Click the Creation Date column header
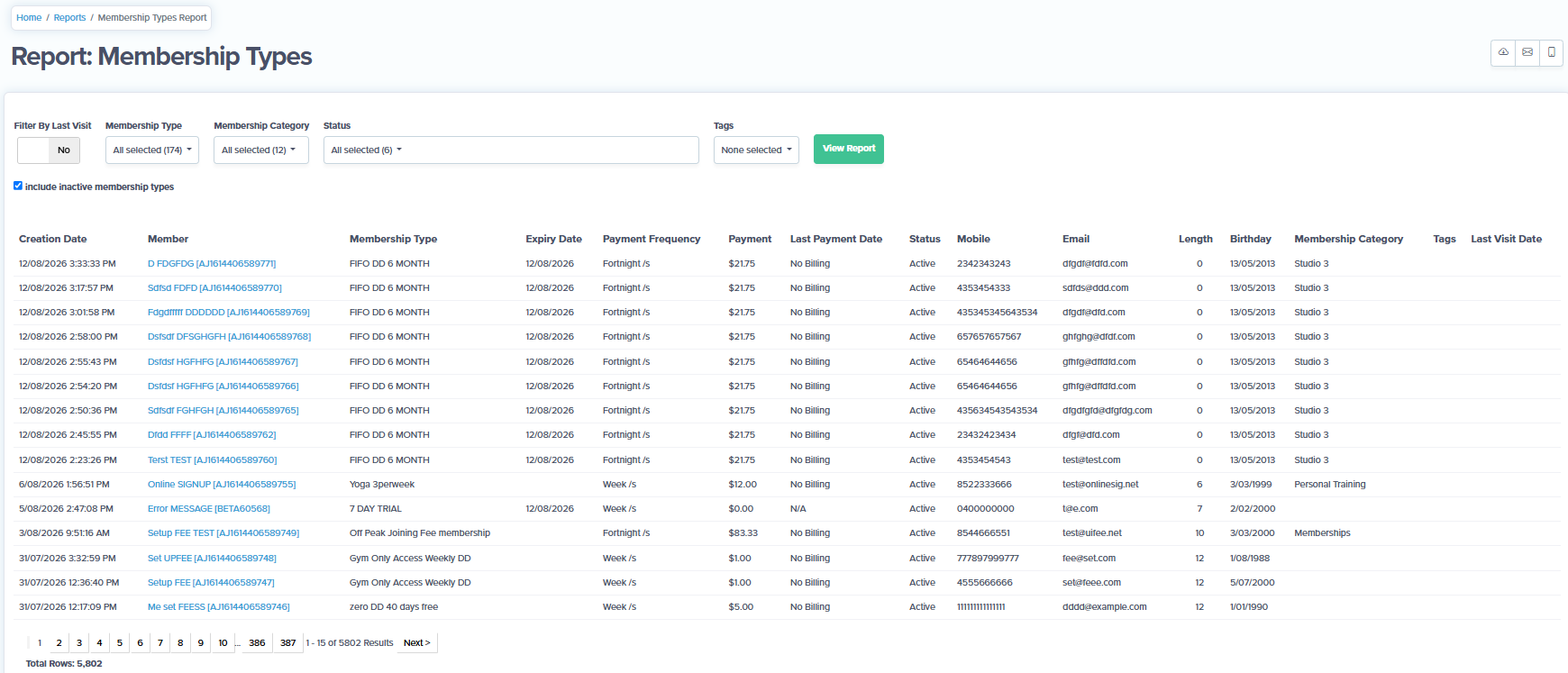Image resolution: width=1568 pixels, height=673 pixels. [53, 239]
